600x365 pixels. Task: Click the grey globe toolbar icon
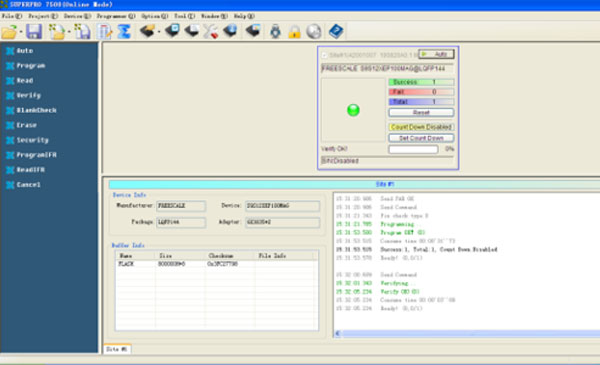[x=314, y=31]
